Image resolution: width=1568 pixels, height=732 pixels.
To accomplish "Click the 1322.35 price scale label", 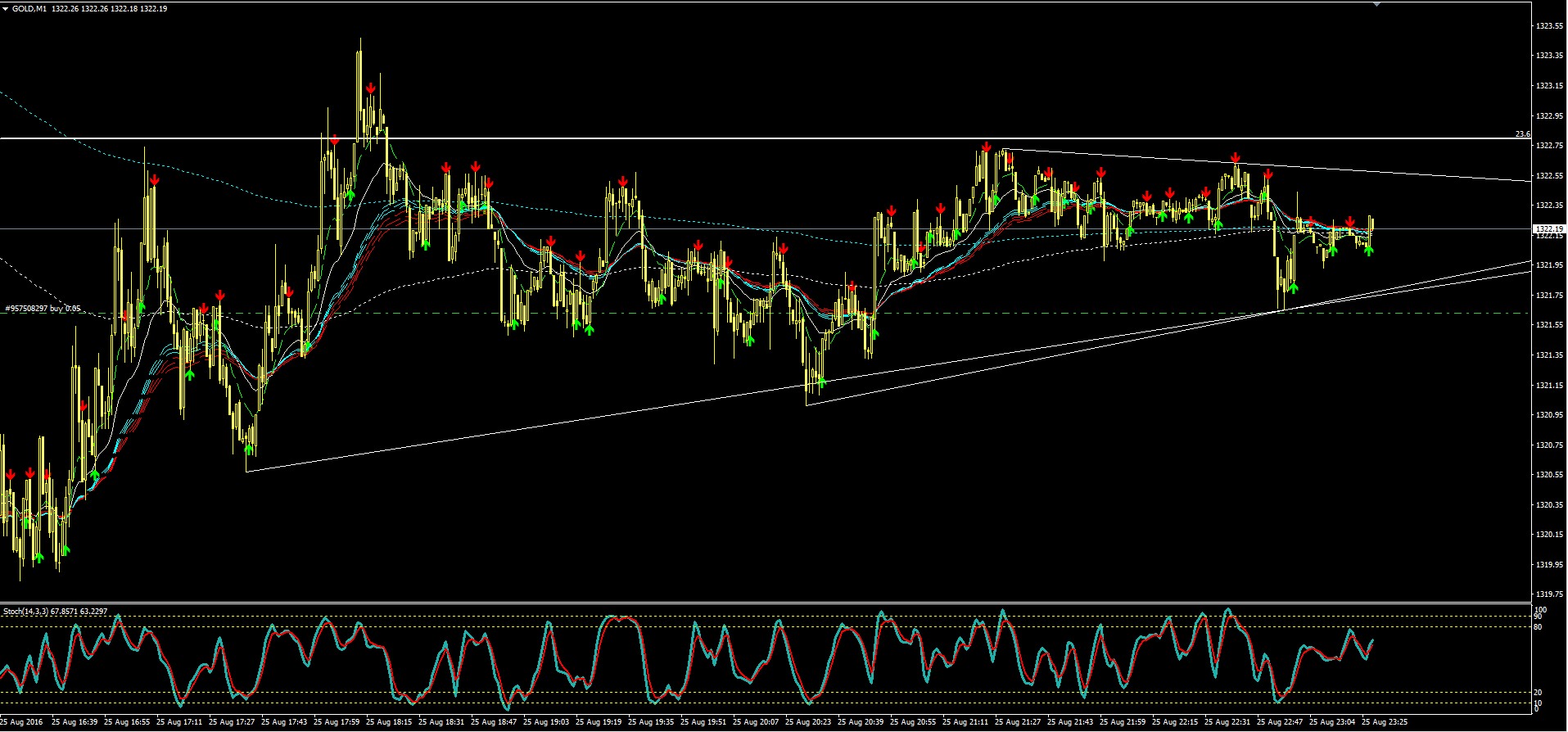I will click(x=1550, y=206).
